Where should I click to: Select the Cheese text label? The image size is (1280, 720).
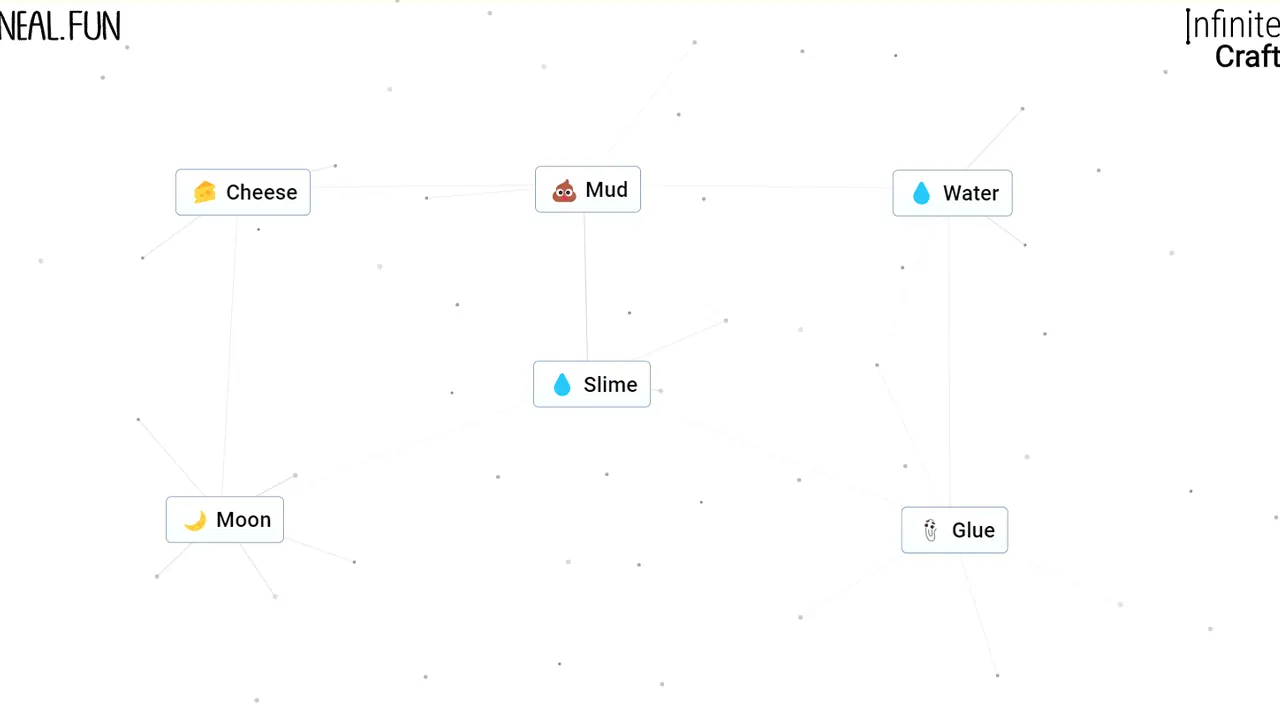[x=261, y=192]
